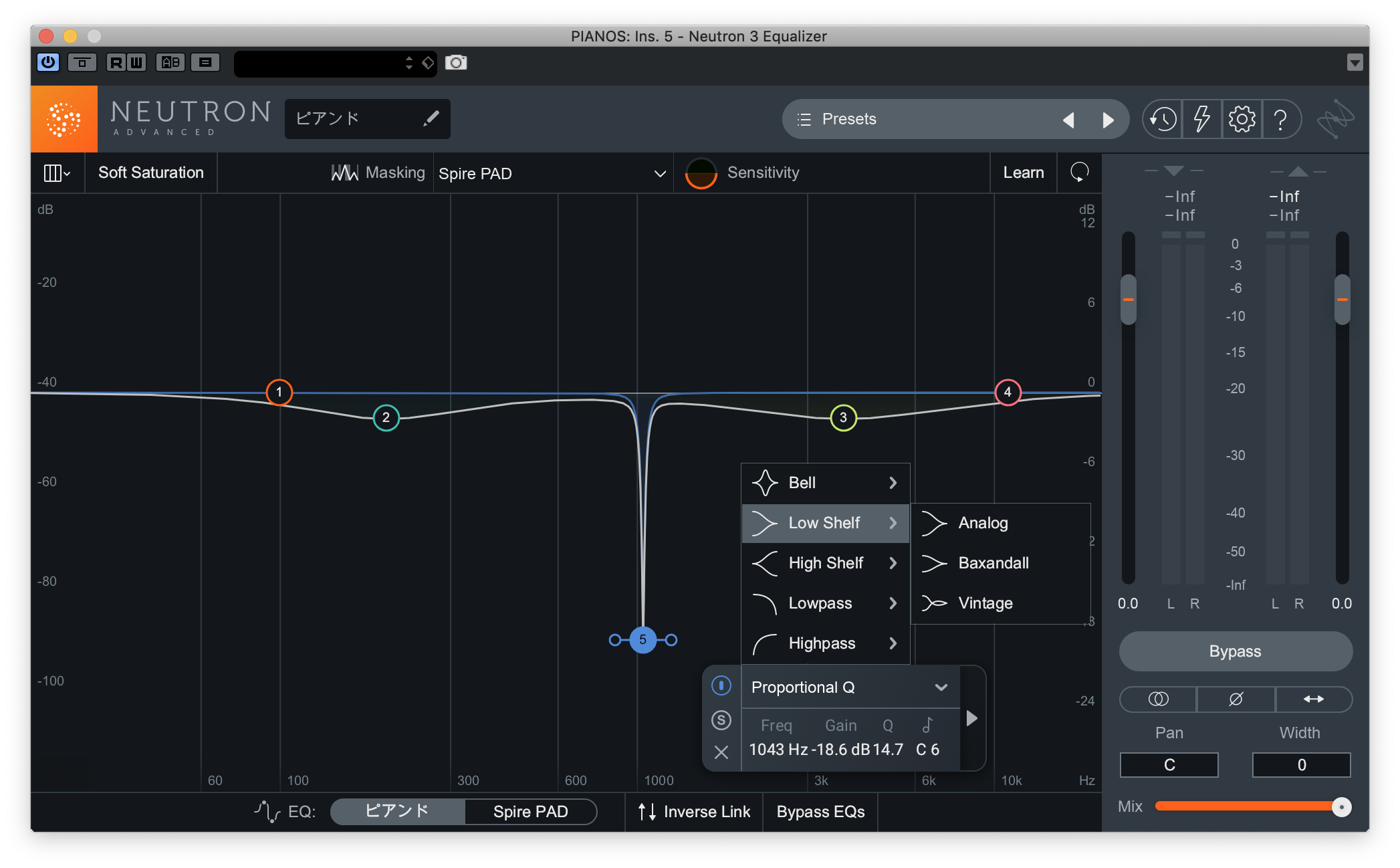Open the undo history clock icon
The image size is (1400, 868).
[1163, 120]
